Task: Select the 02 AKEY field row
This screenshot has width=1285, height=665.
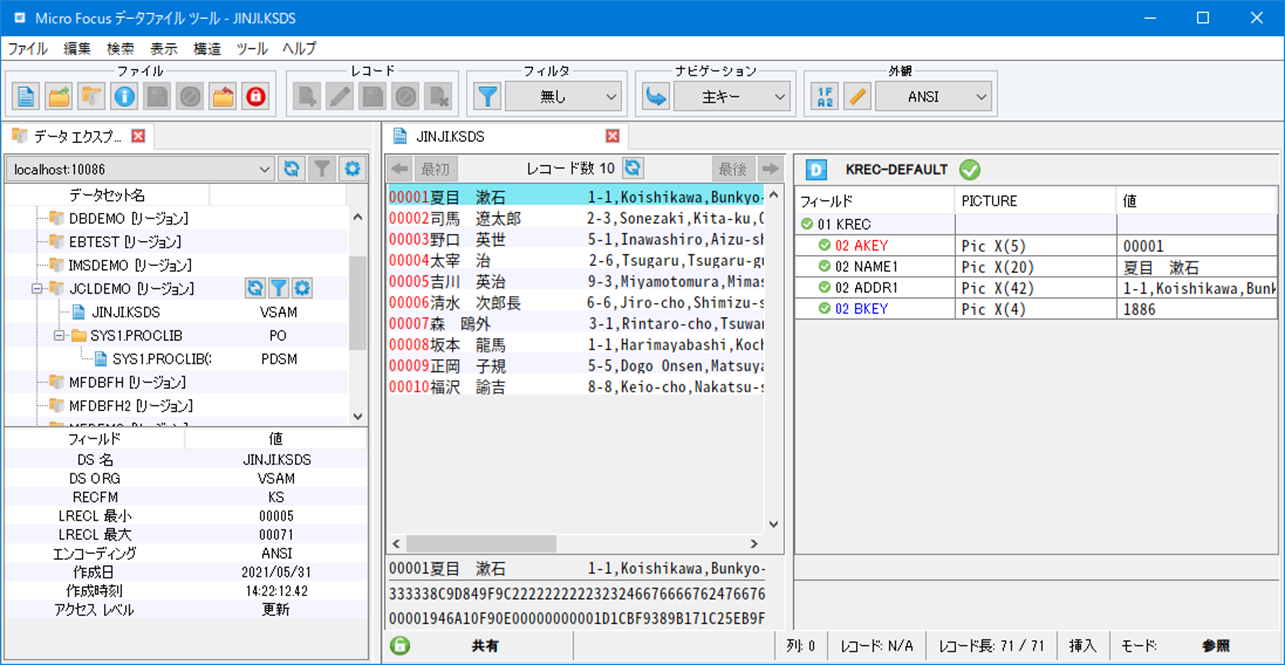Action: tap(1036, 246)
